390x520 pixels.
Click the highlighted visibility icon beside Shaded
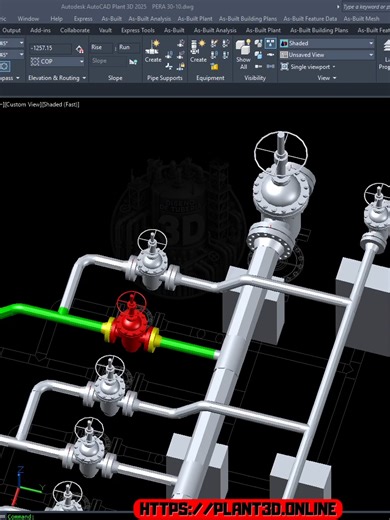(x=270, y=43)
